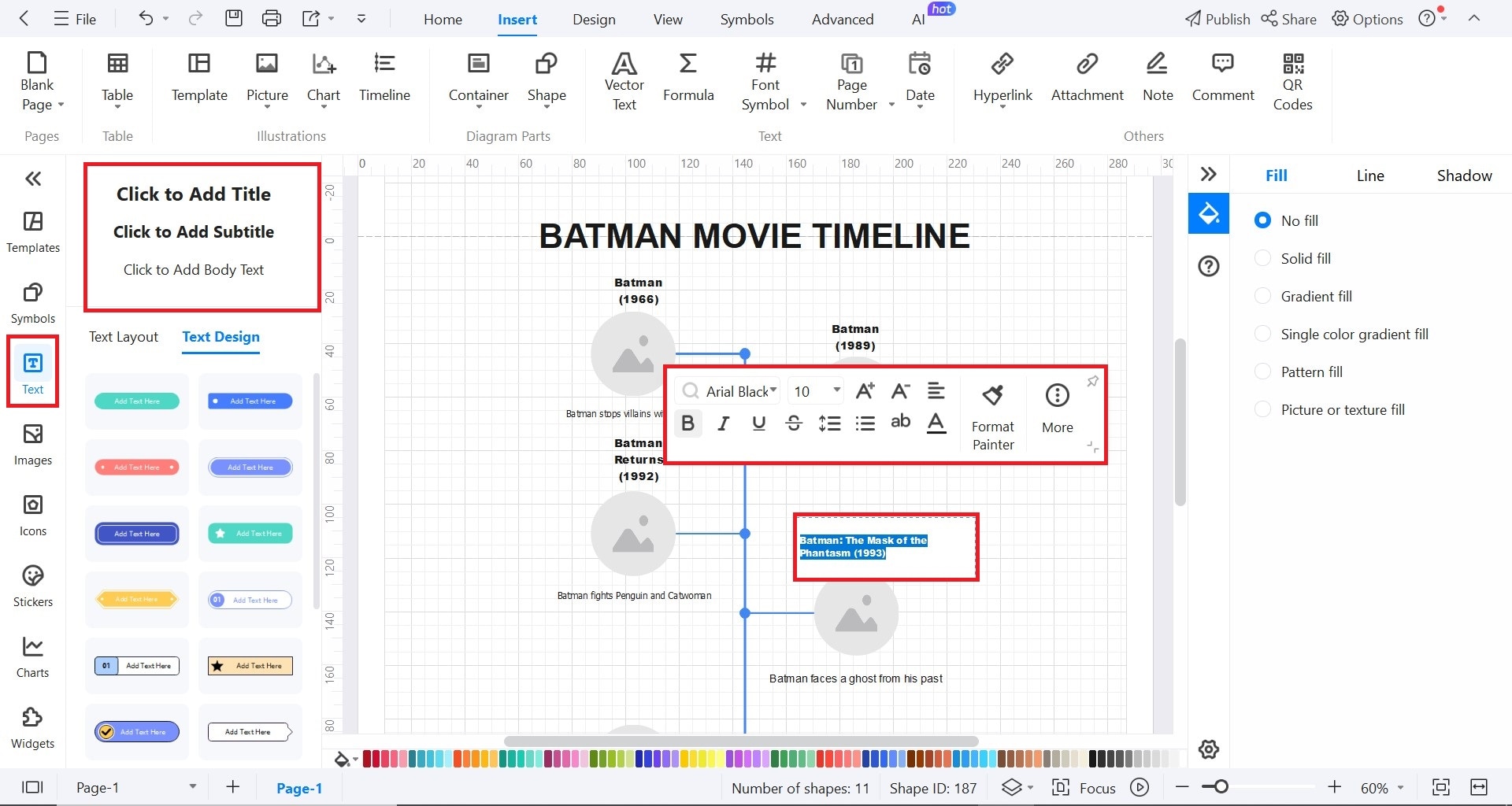This screenshot has width=1512, height=806.
Task: Switch to the Design tab
Action: pos(594,19)
